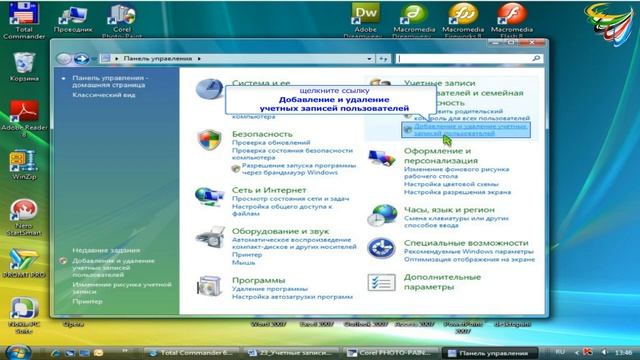Select the Adobe Dreamweaver desktop icon
The height and width of the screenshot is (360, 640).
click(365, 20)
